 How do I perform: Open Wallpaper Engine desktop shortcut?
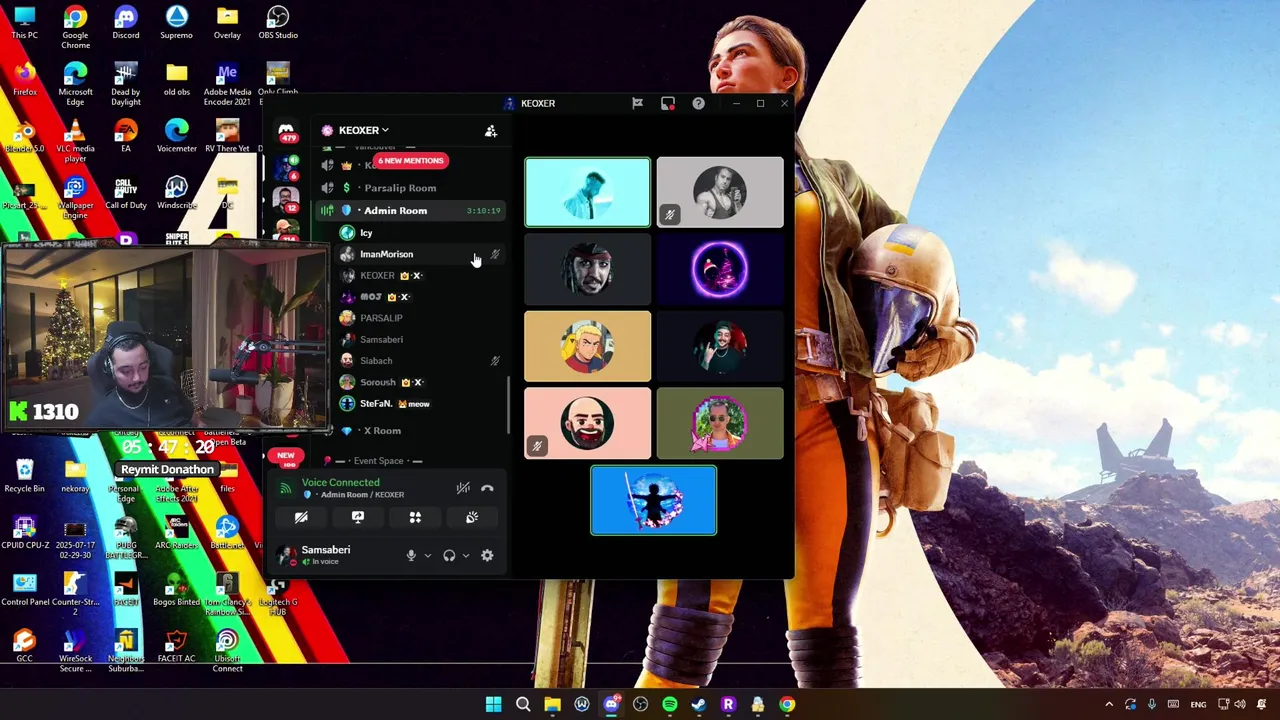[75, 198]
